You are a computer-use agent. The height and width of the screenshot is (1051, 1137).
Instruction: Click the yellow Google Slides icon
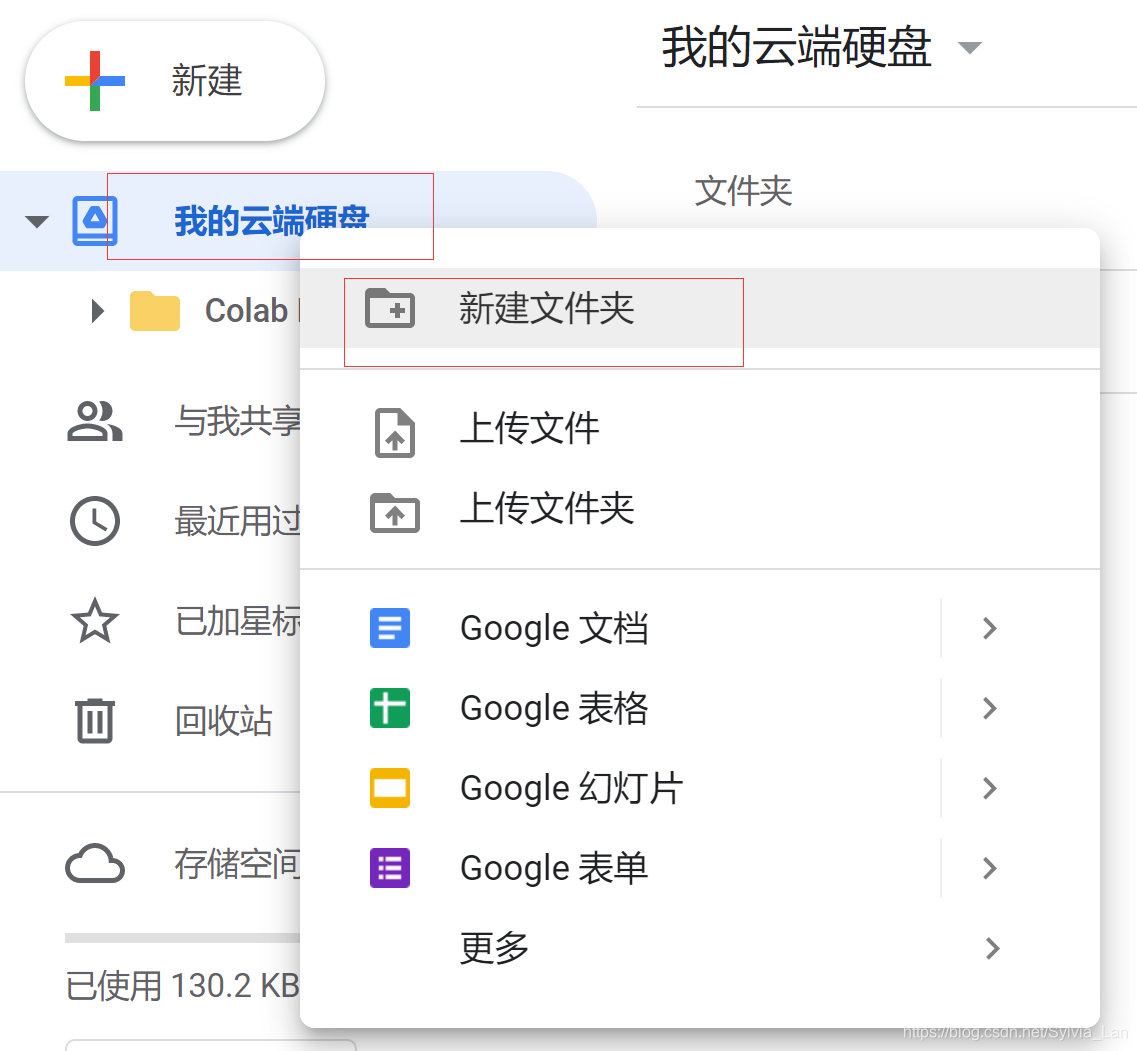tap(390, 788)
